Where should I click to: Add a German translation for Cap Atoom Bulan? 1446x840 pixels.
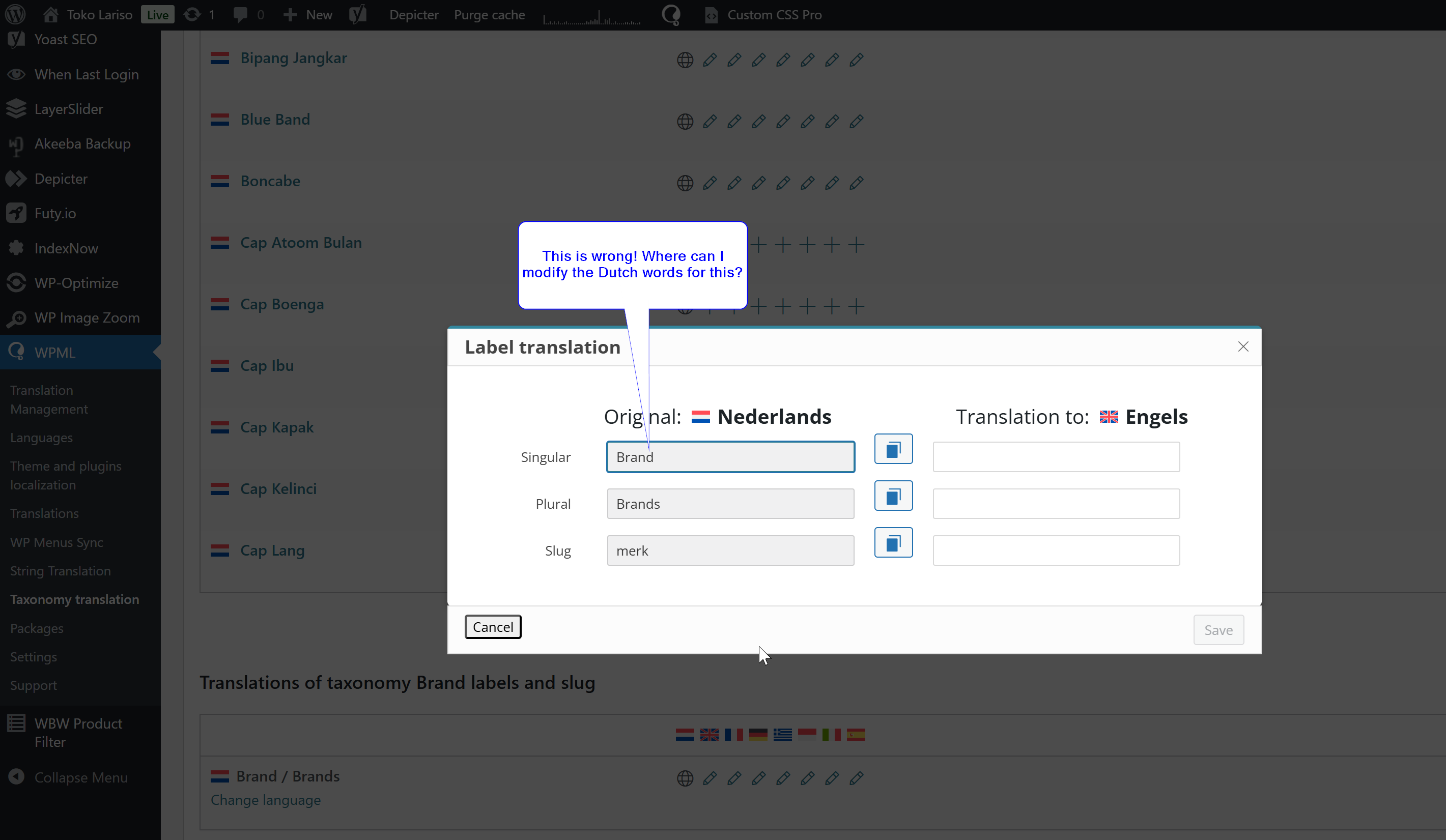click(x=758, y=245)
